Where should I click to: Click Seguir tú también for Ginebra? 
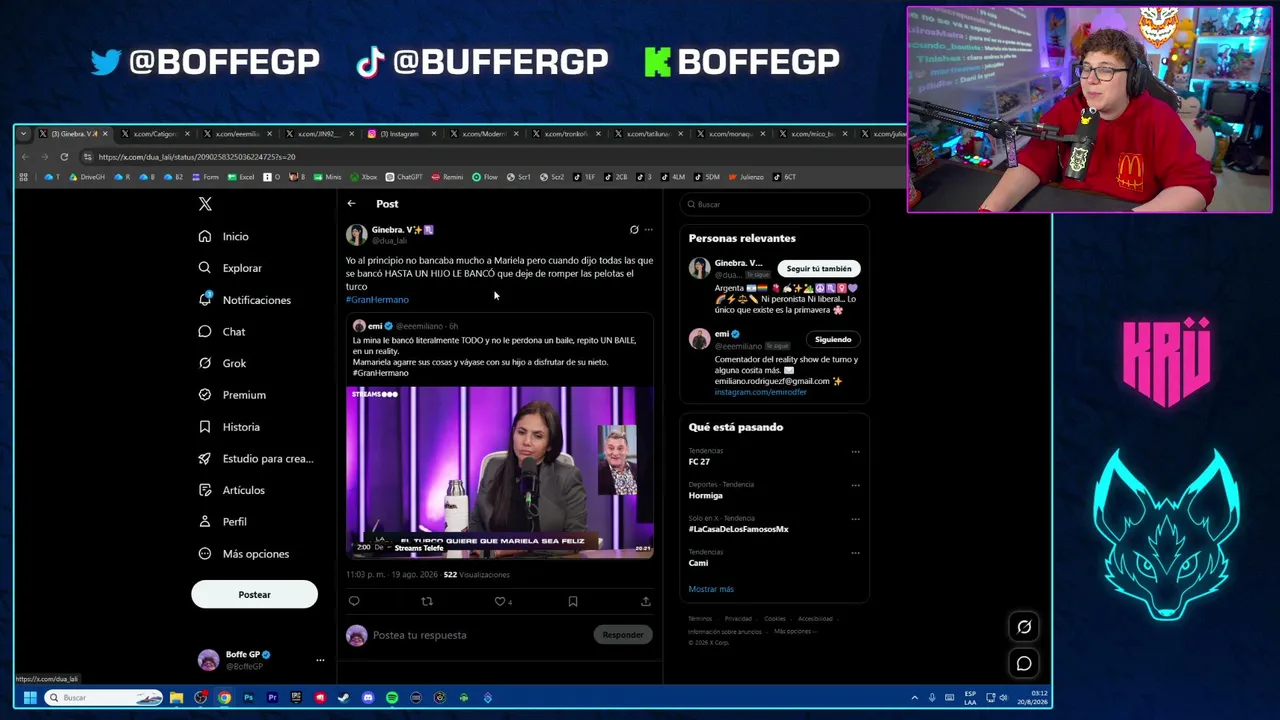coord(819,269)
